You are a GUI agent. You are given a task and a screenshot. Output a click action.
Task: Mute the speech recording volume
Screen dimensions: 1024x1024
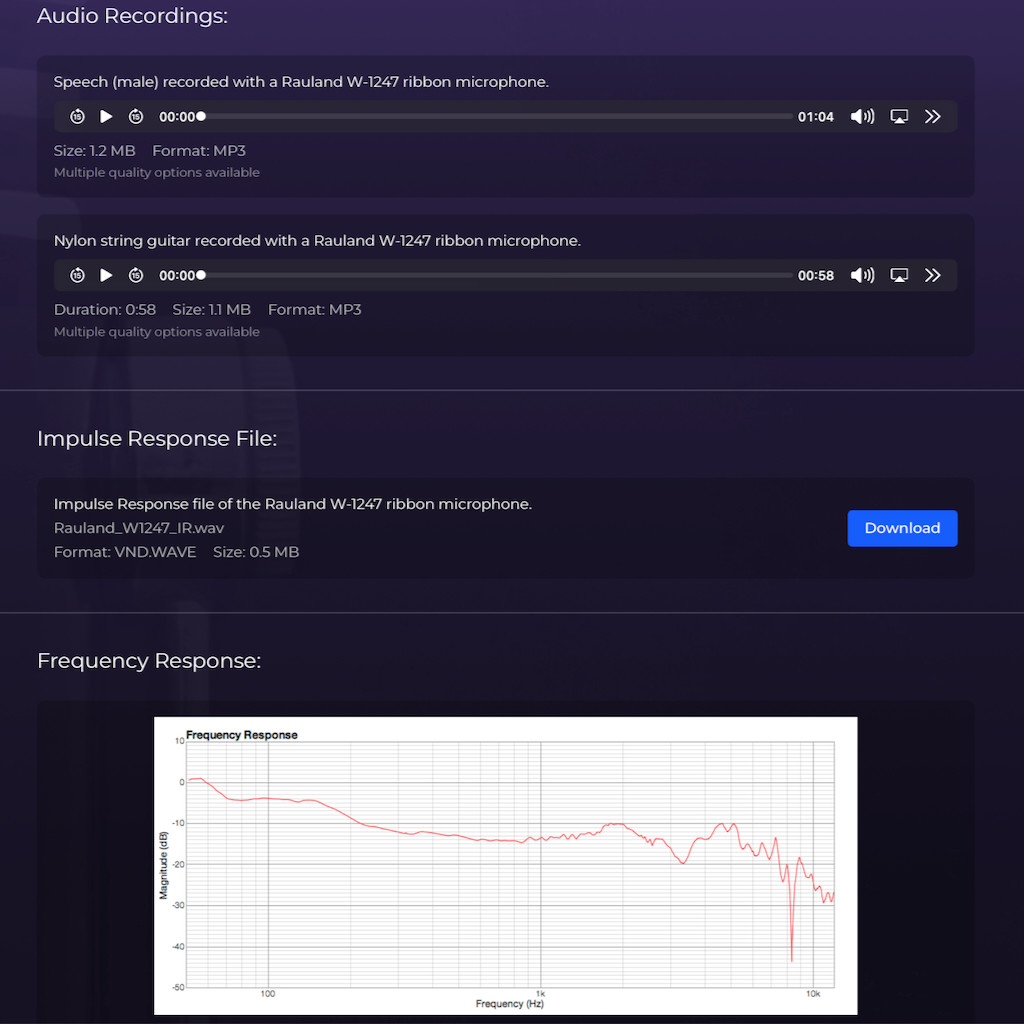click(862, 117)
